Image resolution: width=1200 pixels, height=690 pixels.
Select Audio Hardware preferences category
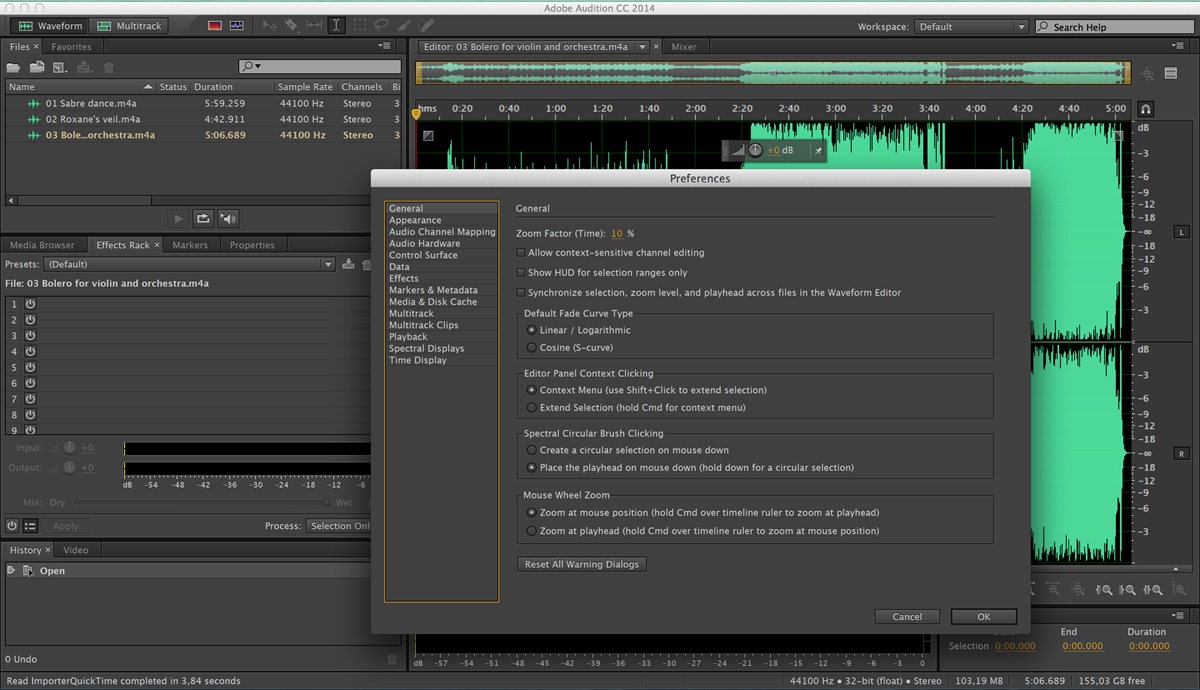point(425,243)
